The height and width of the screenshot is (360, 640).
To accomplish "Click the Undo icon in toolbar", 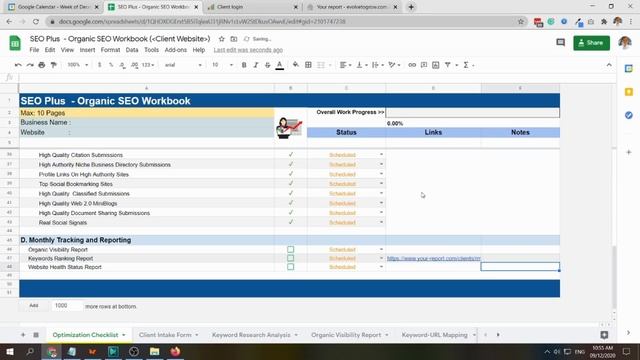I will 18,65.
